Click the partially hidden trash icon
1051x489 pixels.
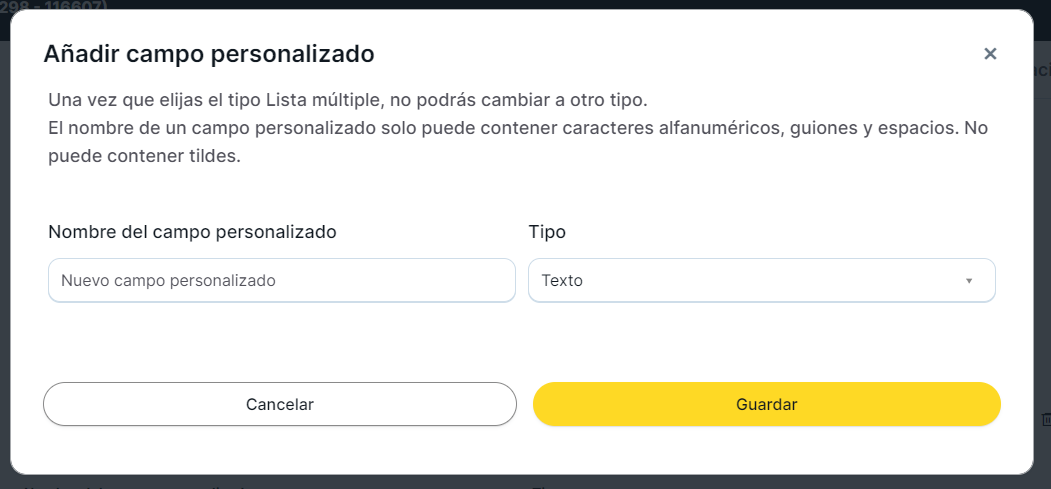click(x=1046, y=419)
